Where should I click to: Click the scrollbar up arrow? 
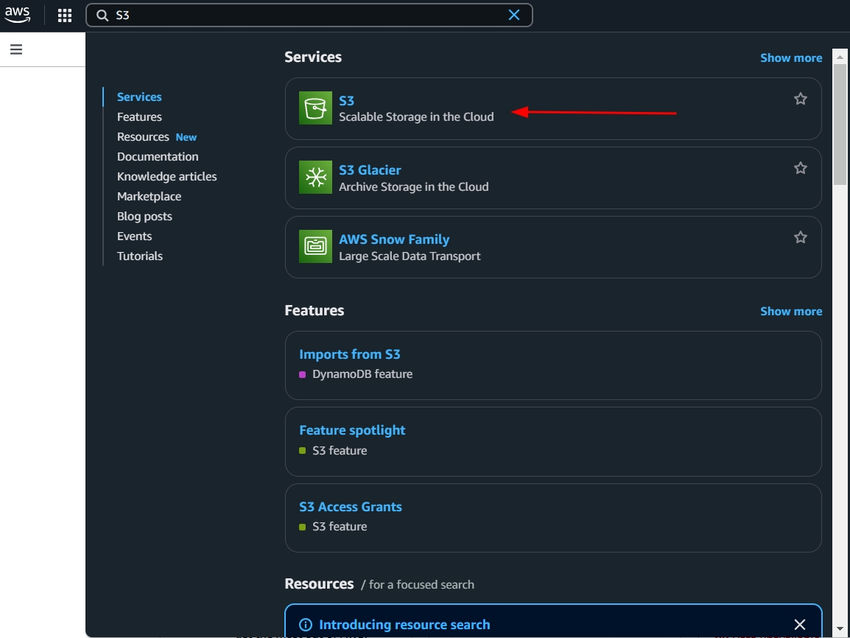tap(840, 56)
